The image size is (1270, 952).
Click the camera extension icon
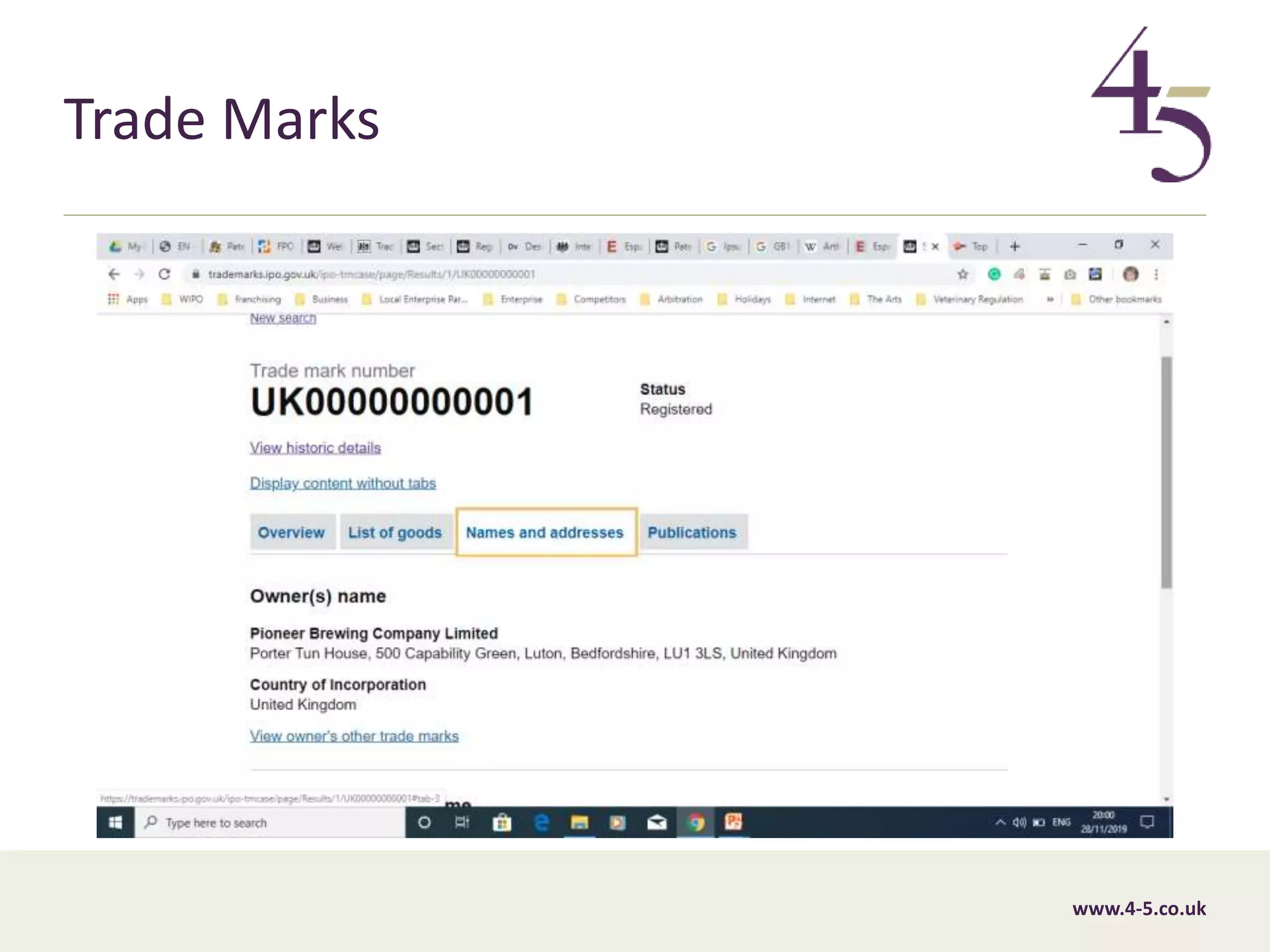(1070, 274)
